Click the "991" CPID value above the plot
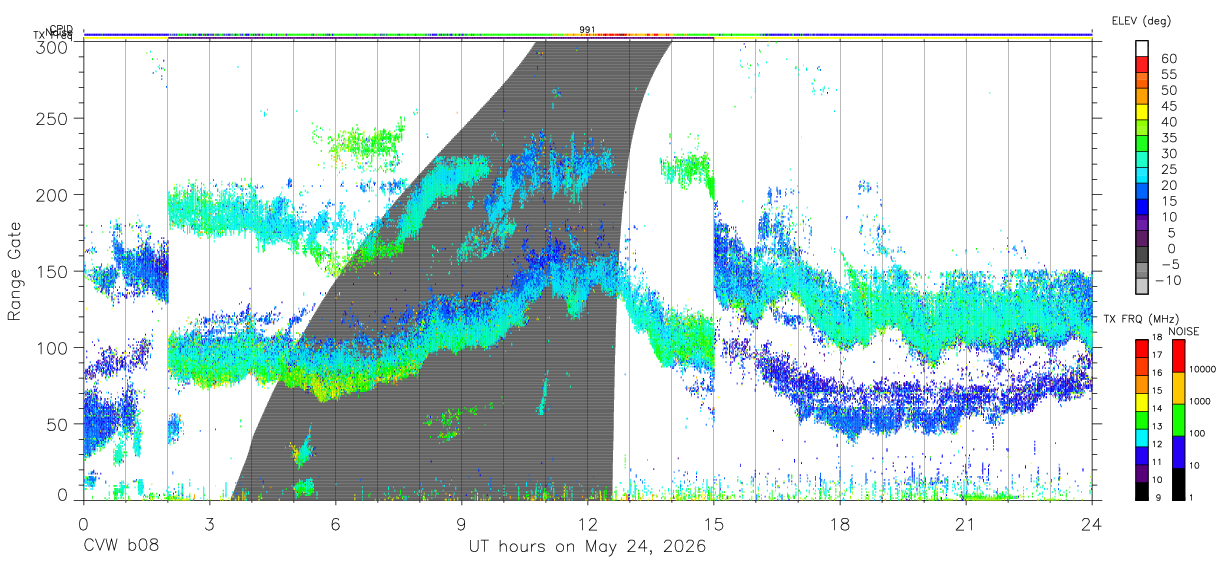 [x=588, y=29]
